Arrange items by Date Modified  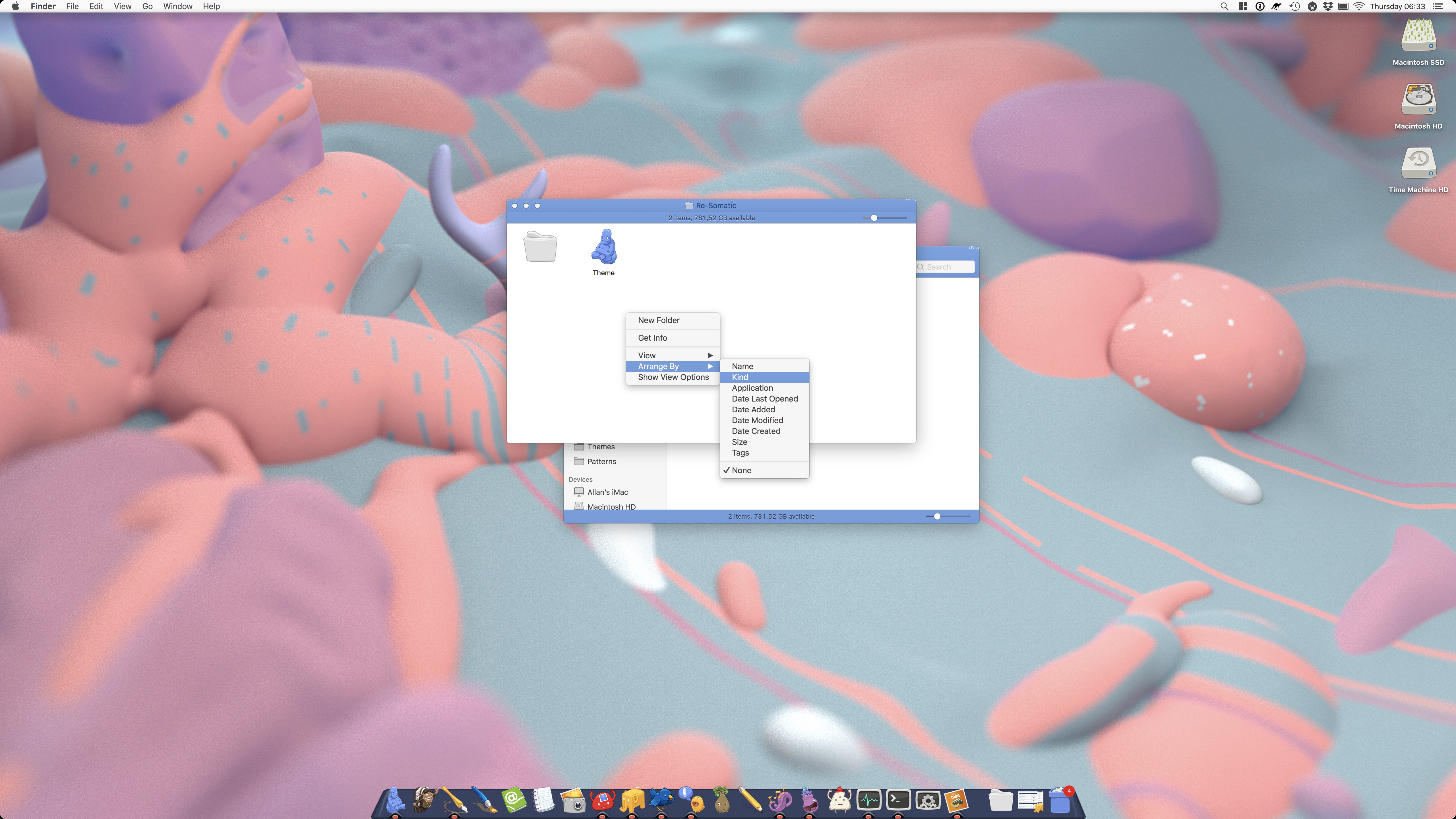click(757, 420)
